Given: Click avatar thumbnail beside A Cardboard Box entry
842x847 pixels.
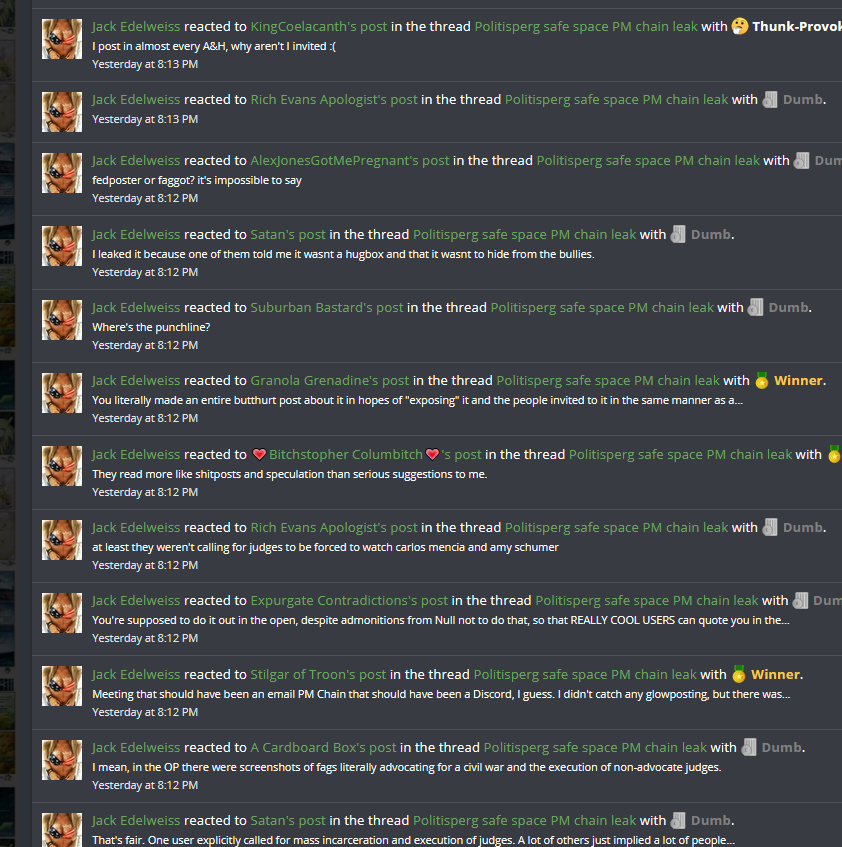Looking at the screenshot, I should [x=62, y=759].
